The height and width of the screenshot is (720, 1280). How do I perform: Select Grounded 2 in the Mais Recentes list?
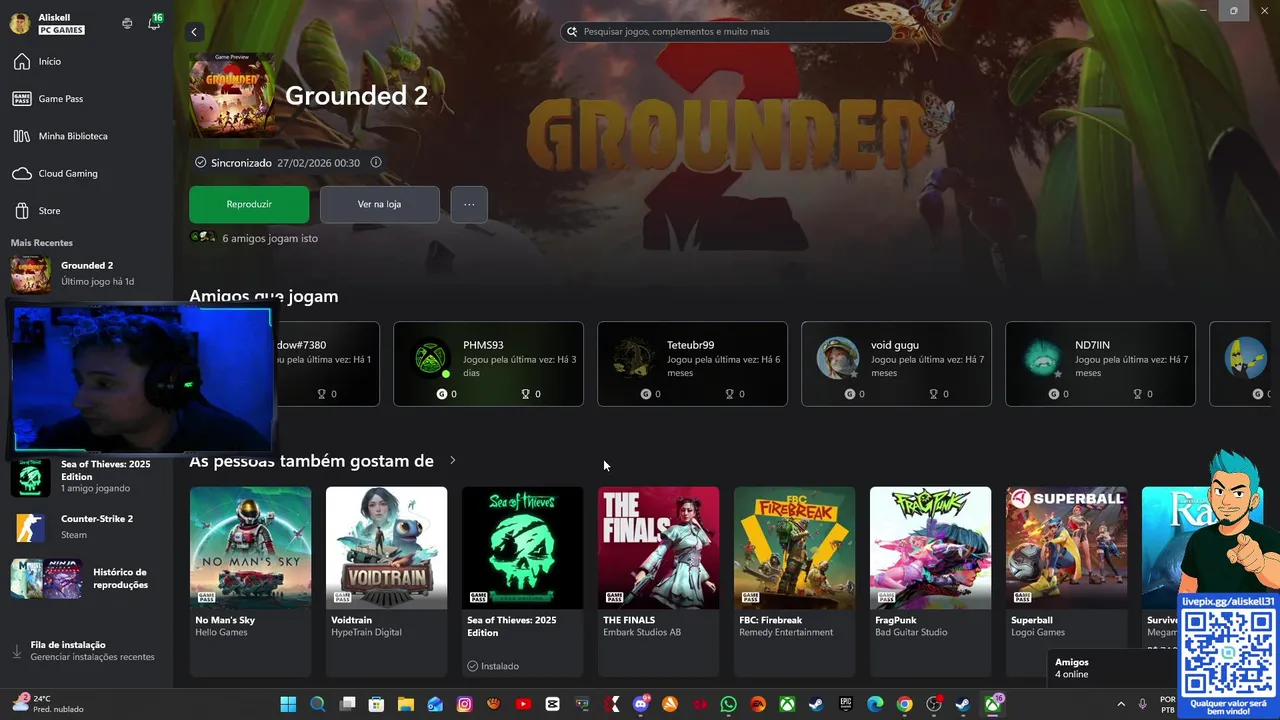[86, 273]
